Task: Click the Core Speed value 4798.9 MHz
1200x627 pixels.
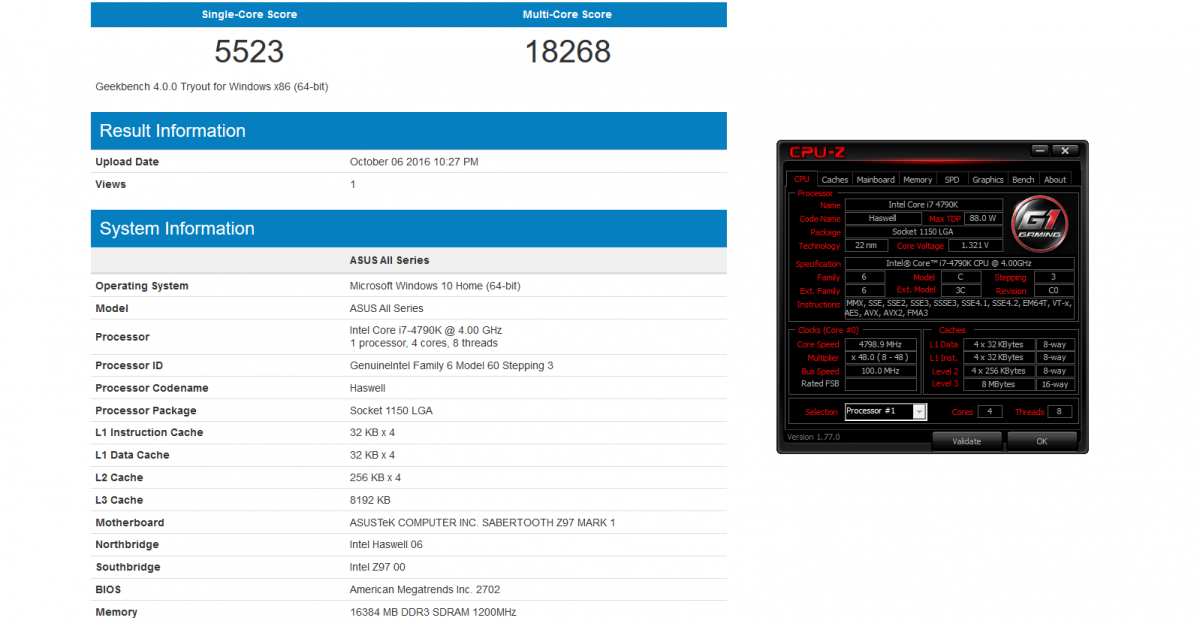Action: click(881, 344)
